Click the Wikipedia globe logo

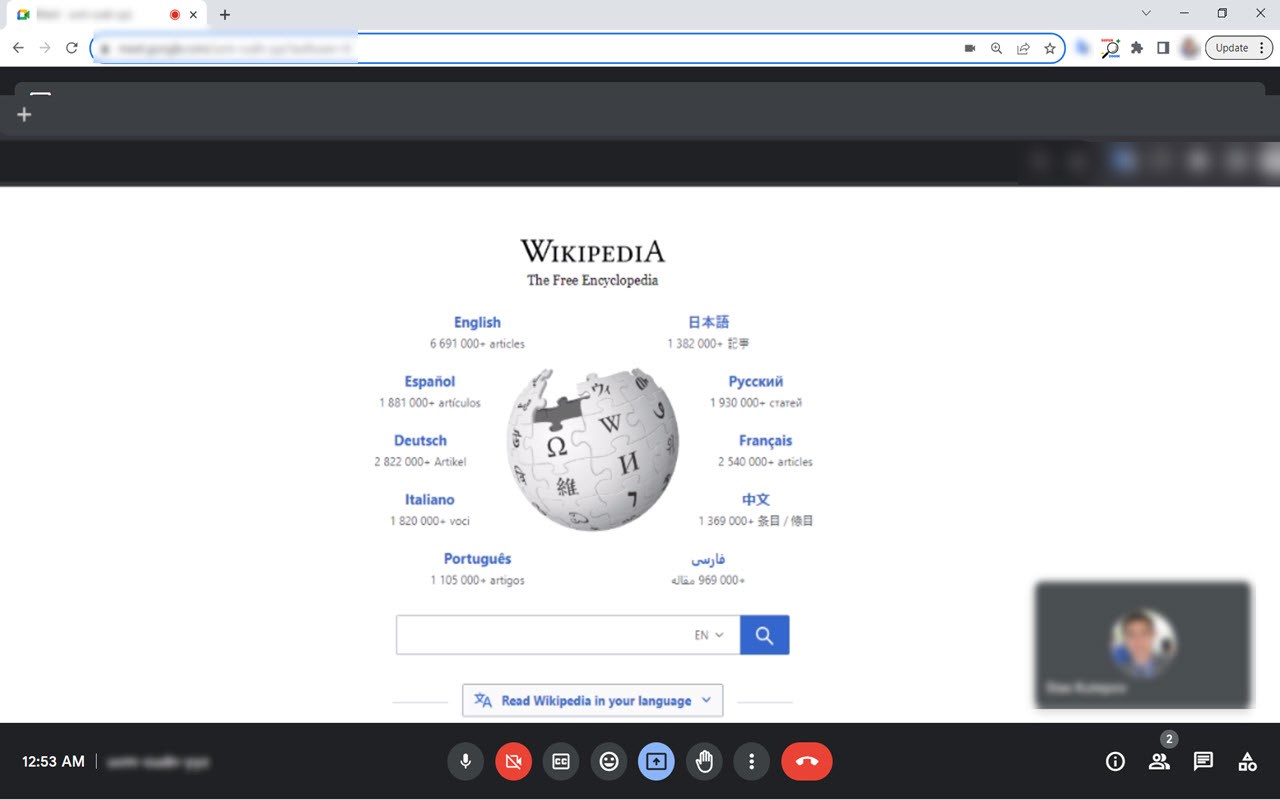click(593, 448)
